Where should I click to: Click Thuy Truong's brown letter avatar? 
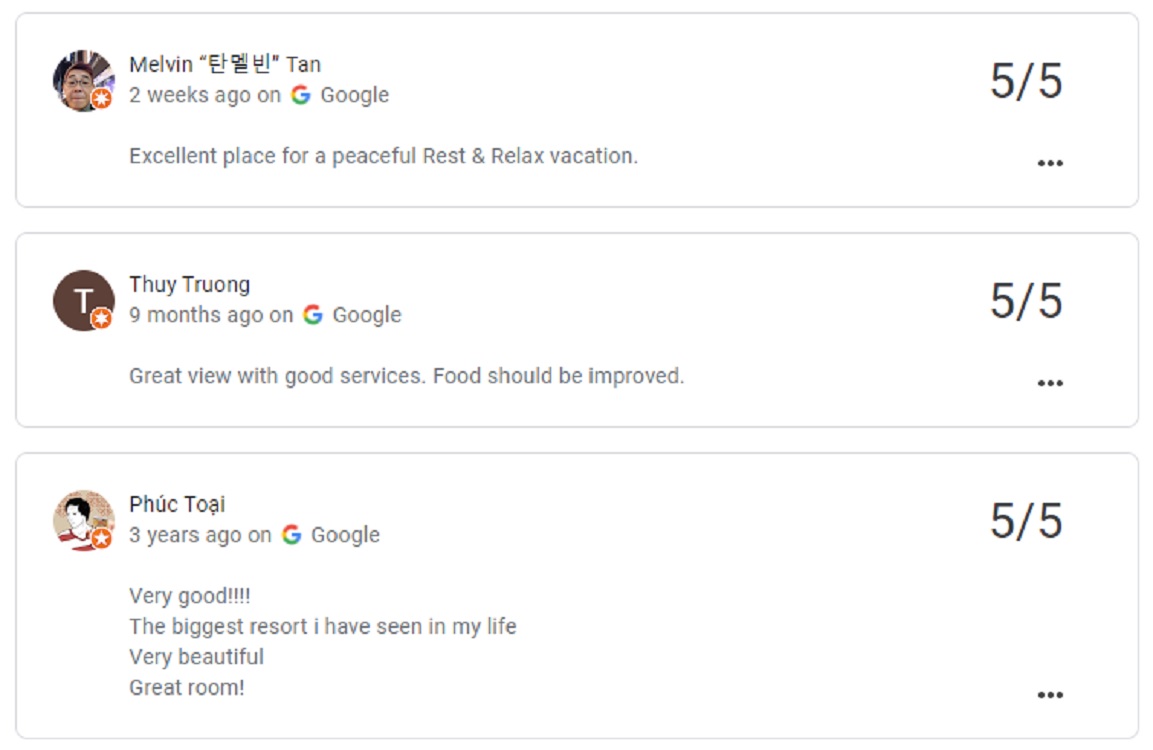coord(81,298)
